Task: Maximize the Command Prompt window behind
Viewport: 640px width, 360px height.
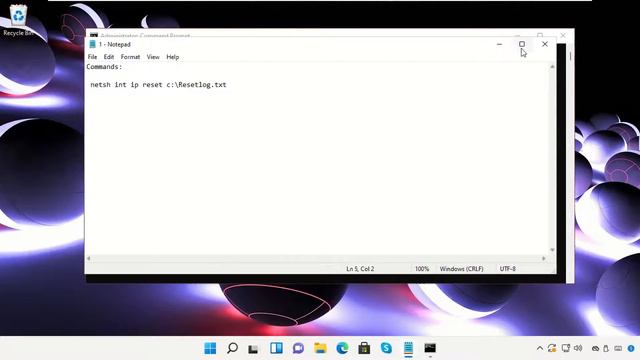Action: (540, 36)
